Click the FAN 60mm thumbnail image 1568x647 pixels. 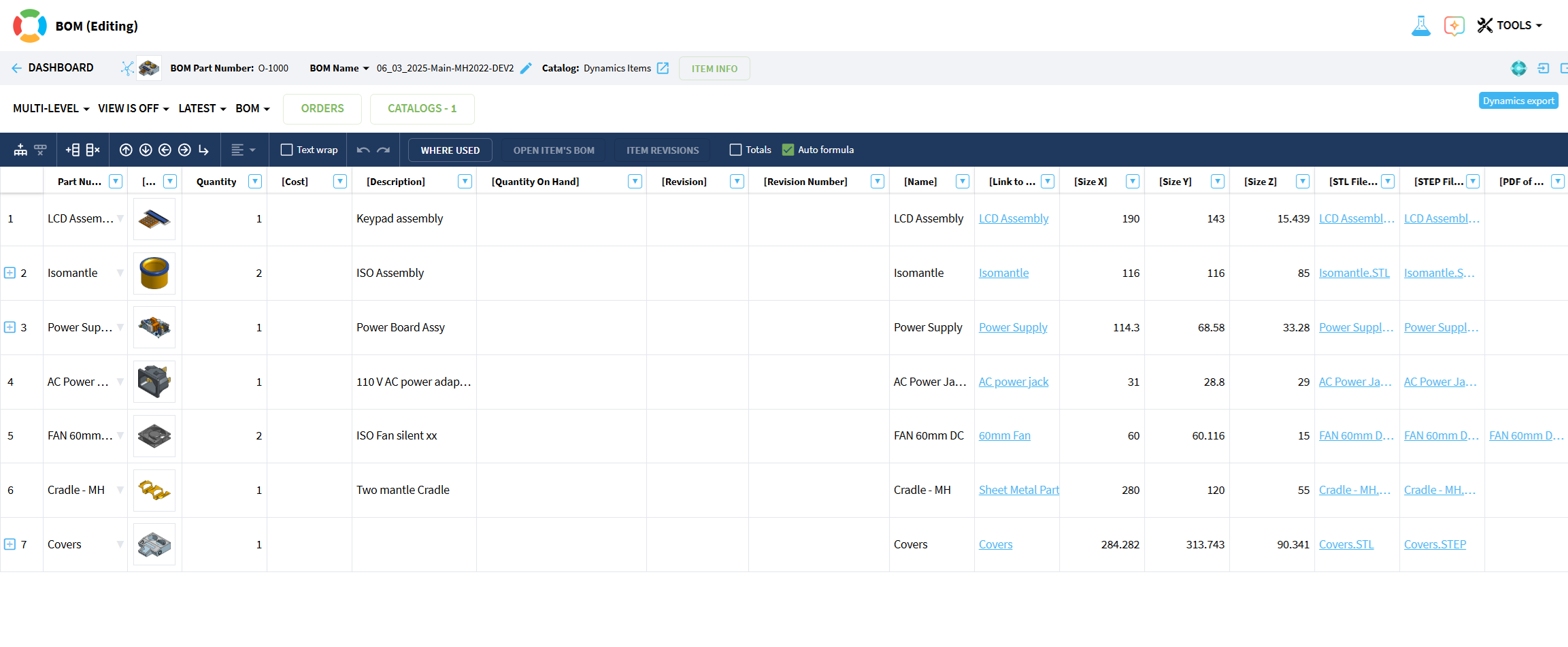point(154,436)
